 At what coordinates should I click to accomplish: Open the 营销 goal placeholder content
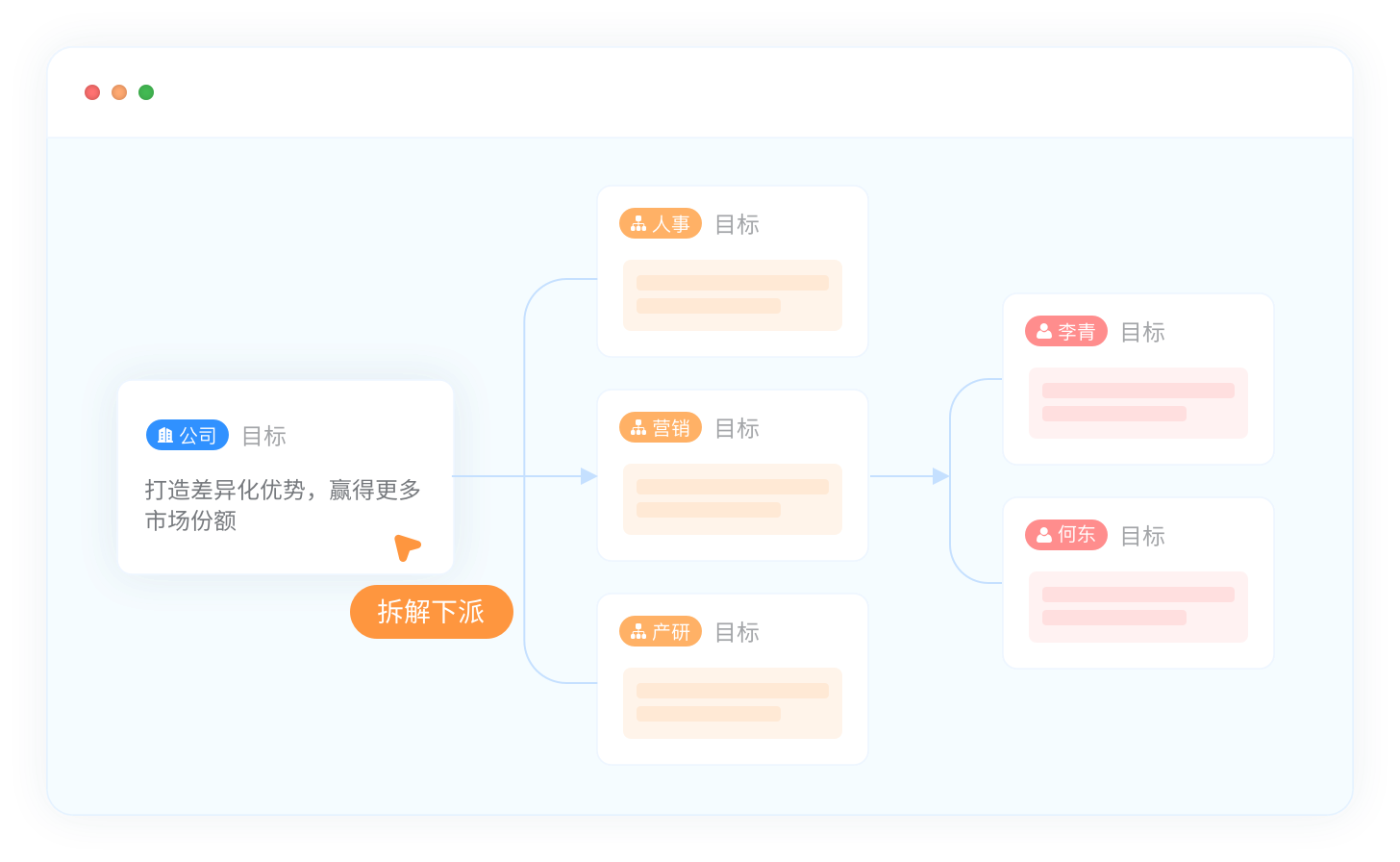pos(733,499)
